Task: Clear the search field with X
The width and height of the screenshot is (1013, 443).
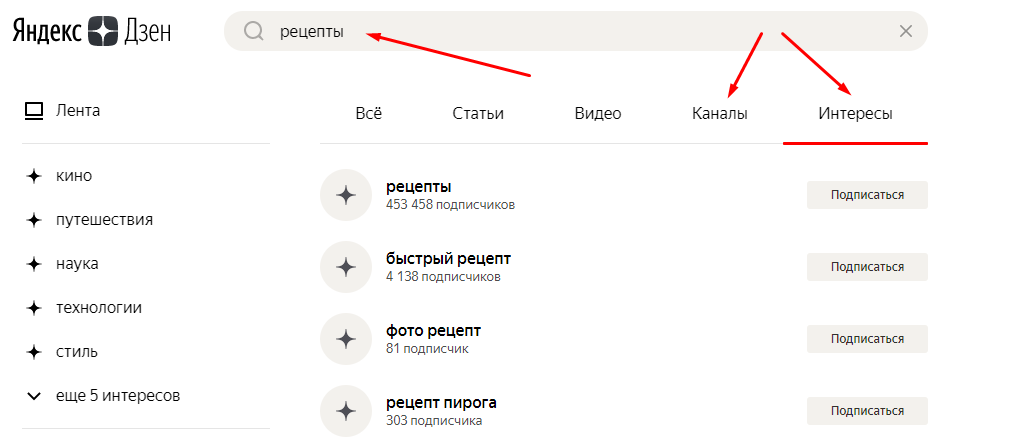Action: point(906,31)
